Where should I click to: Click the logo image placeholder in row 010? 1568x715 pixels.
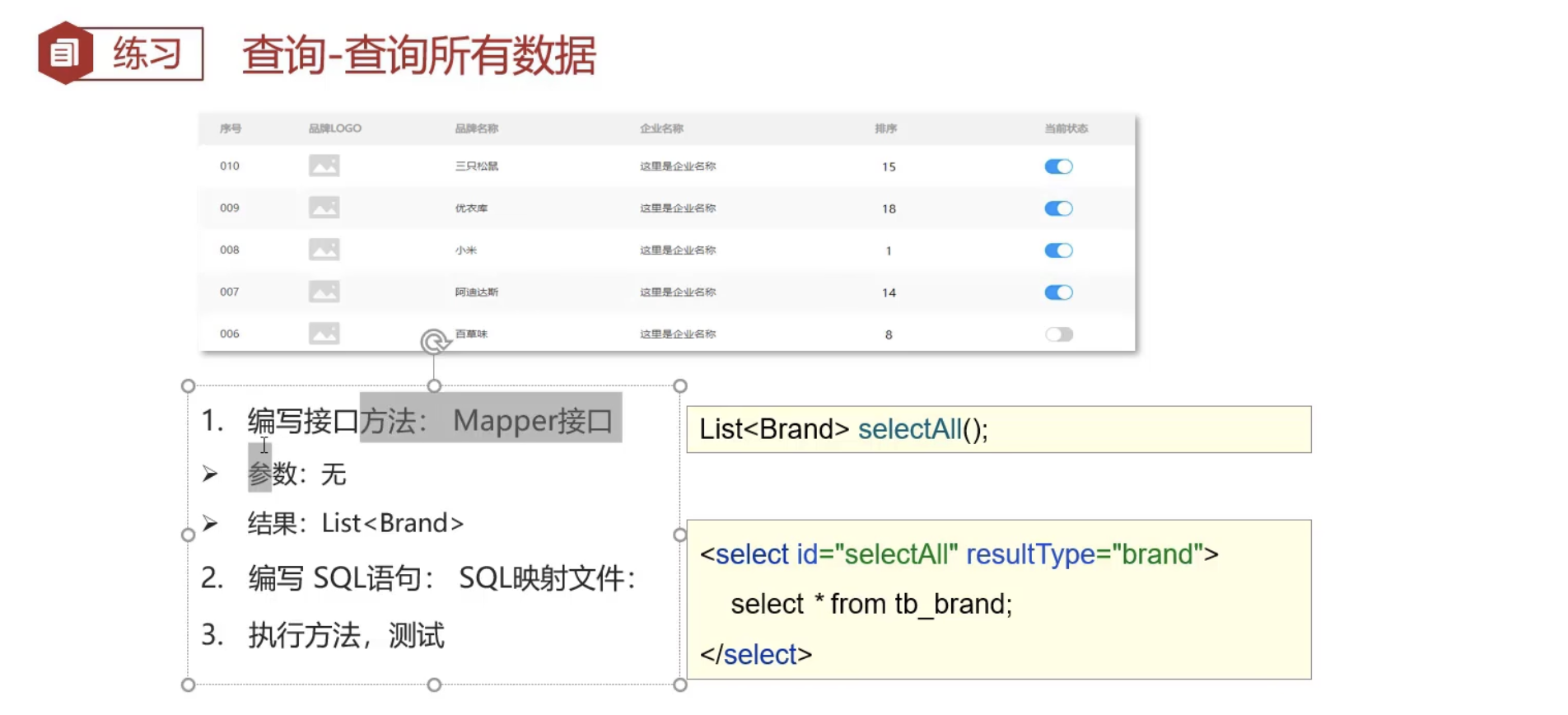(x=324, y=166)
